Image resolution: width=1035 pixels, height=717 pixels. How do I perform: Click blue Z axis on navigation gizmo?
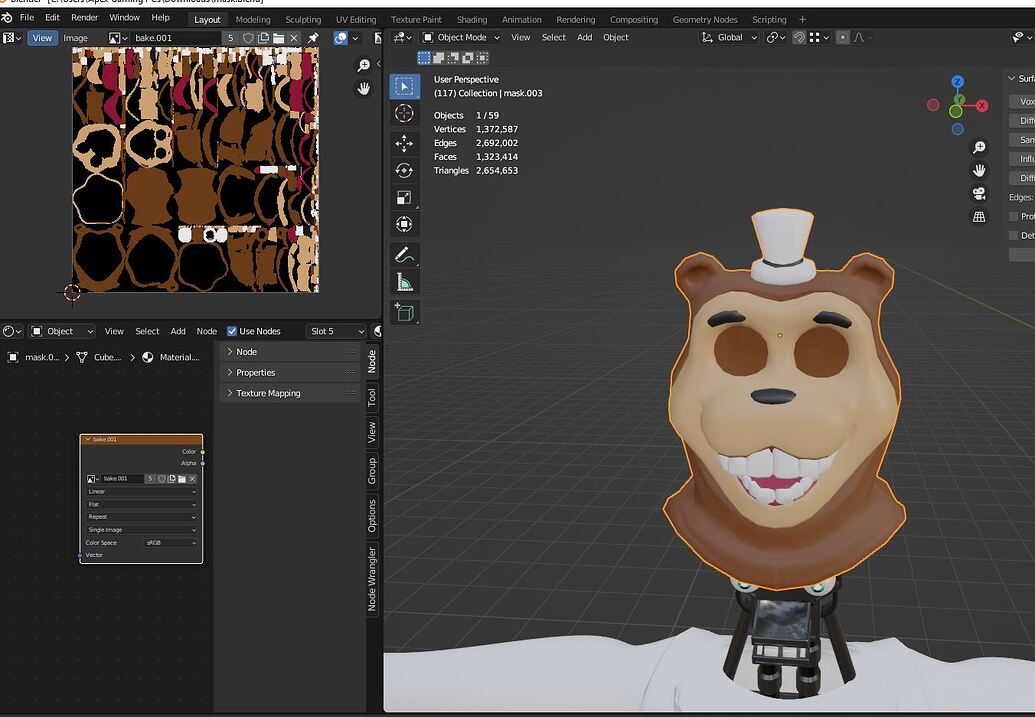(x=958, y=82)
